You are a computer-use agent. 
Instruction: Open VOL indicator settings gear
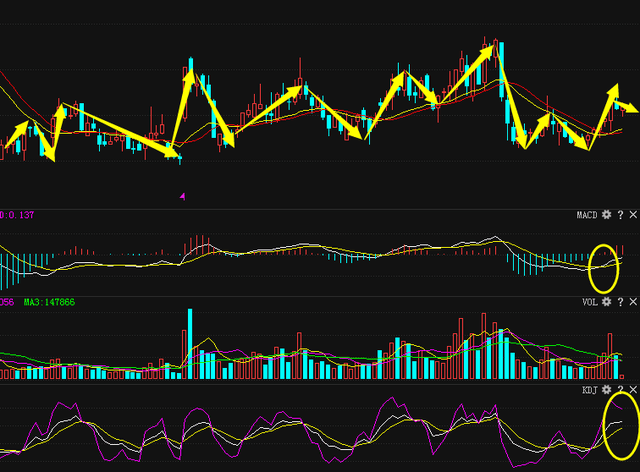point(606,301)
